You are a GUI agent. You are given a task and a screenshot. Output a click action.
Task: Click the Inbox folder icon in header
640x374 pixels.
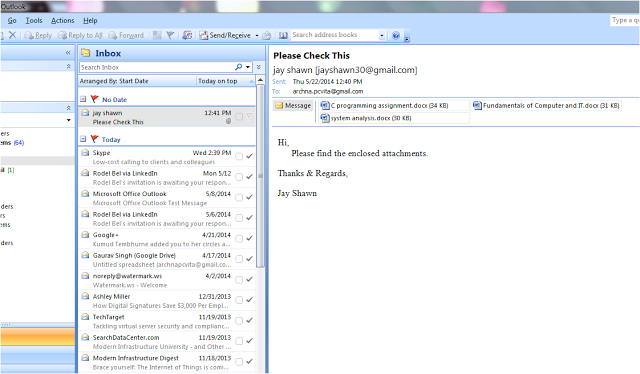pyautogui.click(x=86, y=53)
